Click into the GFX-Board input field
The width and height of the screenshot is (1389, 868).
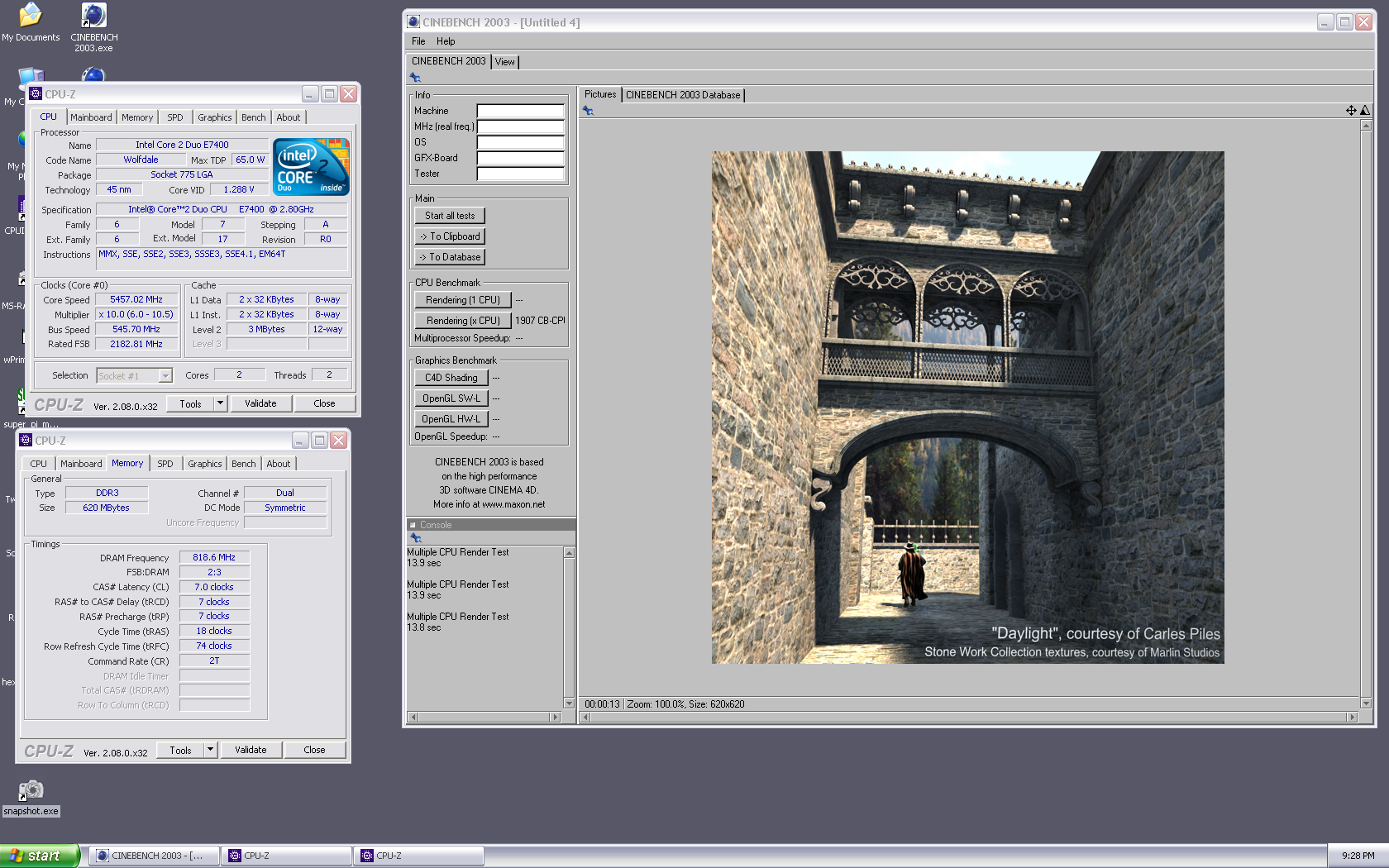(521, 158)
